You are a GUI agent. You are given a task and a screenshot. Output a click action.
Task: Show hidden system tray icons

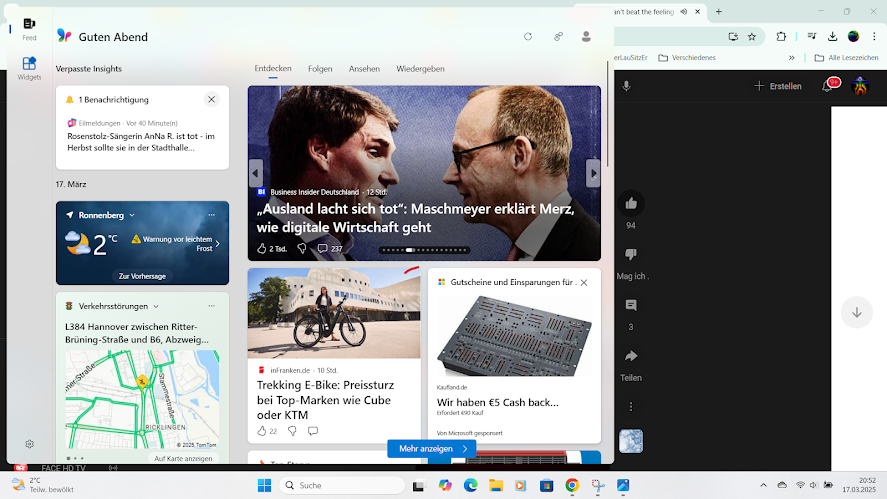(x=763, y=485)
